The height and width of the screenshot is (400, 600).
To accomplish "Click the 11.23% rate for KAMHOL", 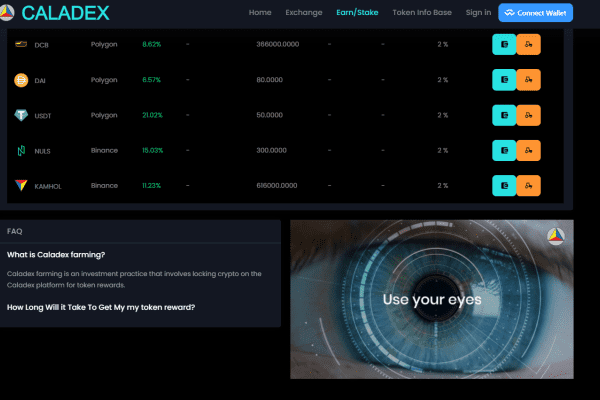I will pyautogui.click(x=152, y=186).
